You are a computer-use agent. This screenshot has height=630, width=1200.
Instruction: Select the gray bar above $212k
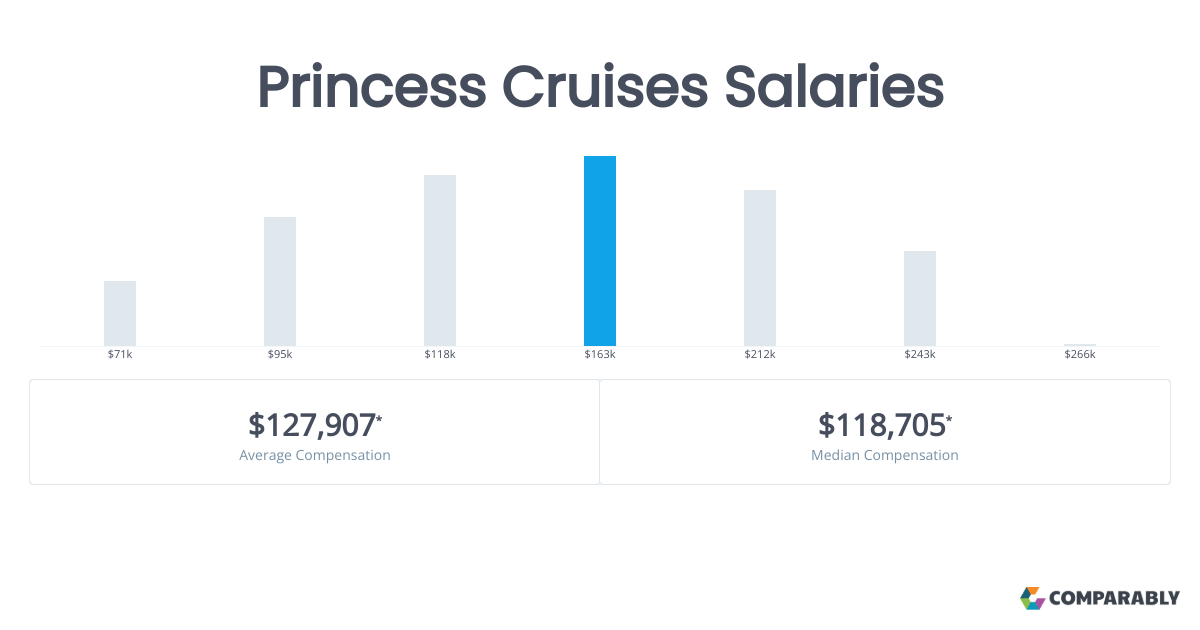point(760,267)
